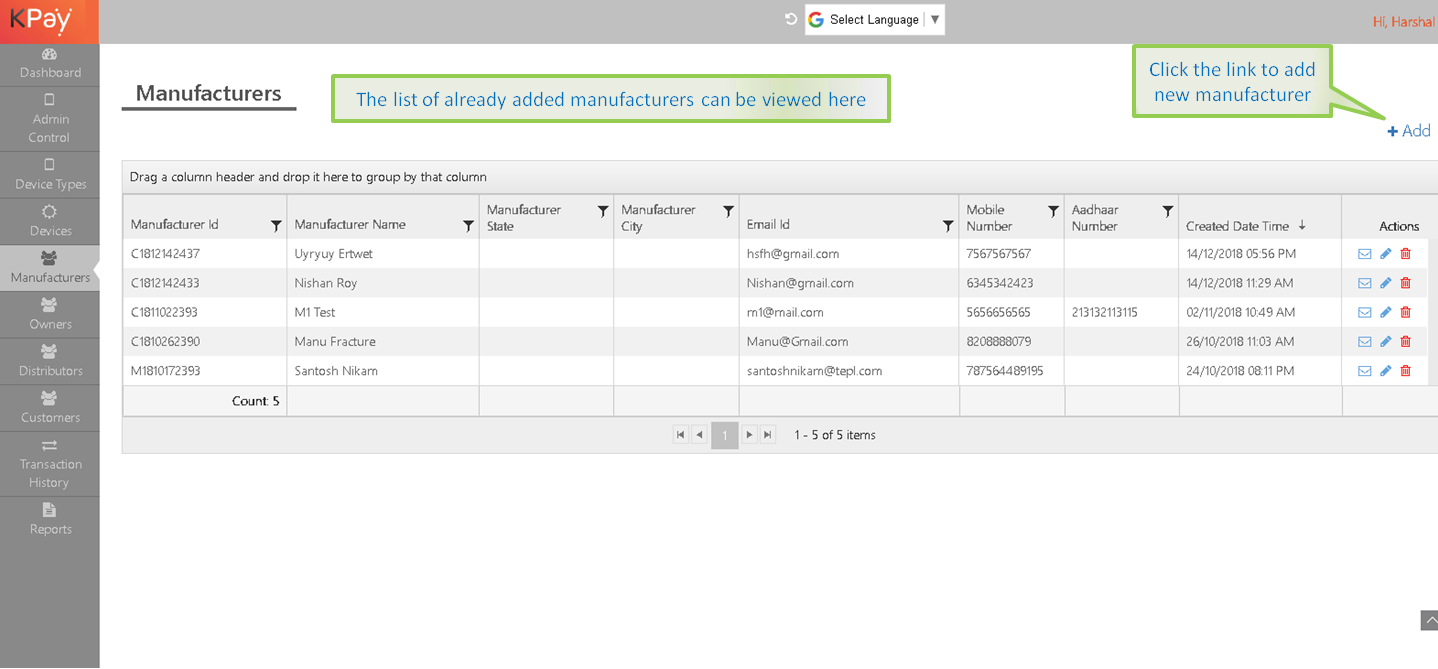The width and height of the screenshot is (1438, 669).
Task: Click the scroll-to-top arrow button
Action: pos(1428,621)
